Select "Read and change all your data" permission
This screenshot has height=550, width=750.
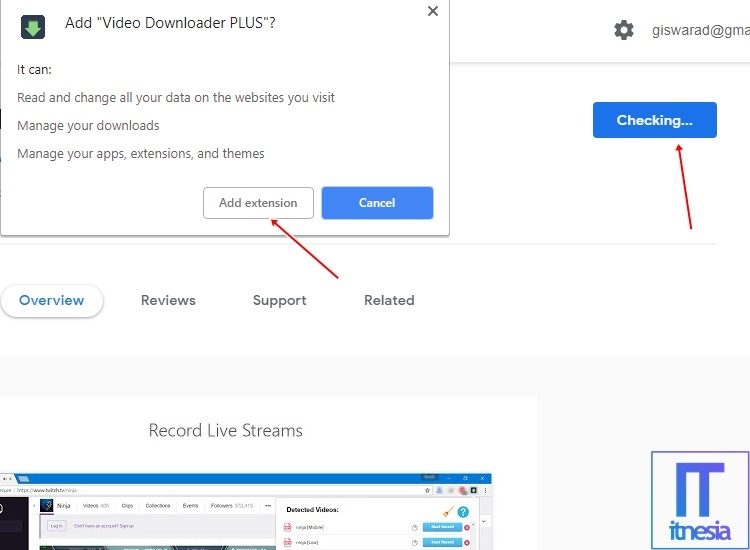click(176, 98)
